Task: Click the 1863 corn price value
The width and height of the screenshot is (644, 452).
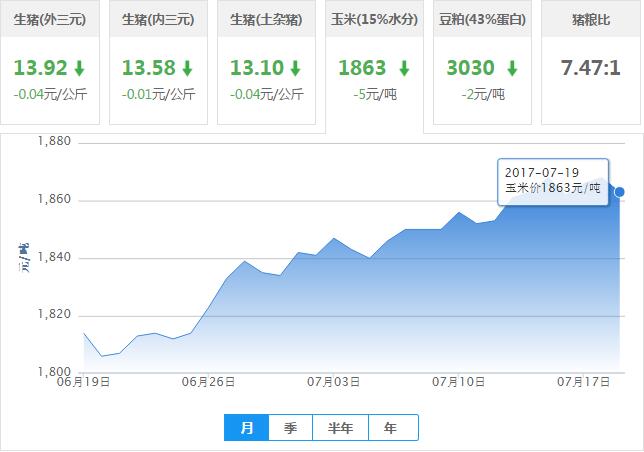Action: [x=362, y=68]
